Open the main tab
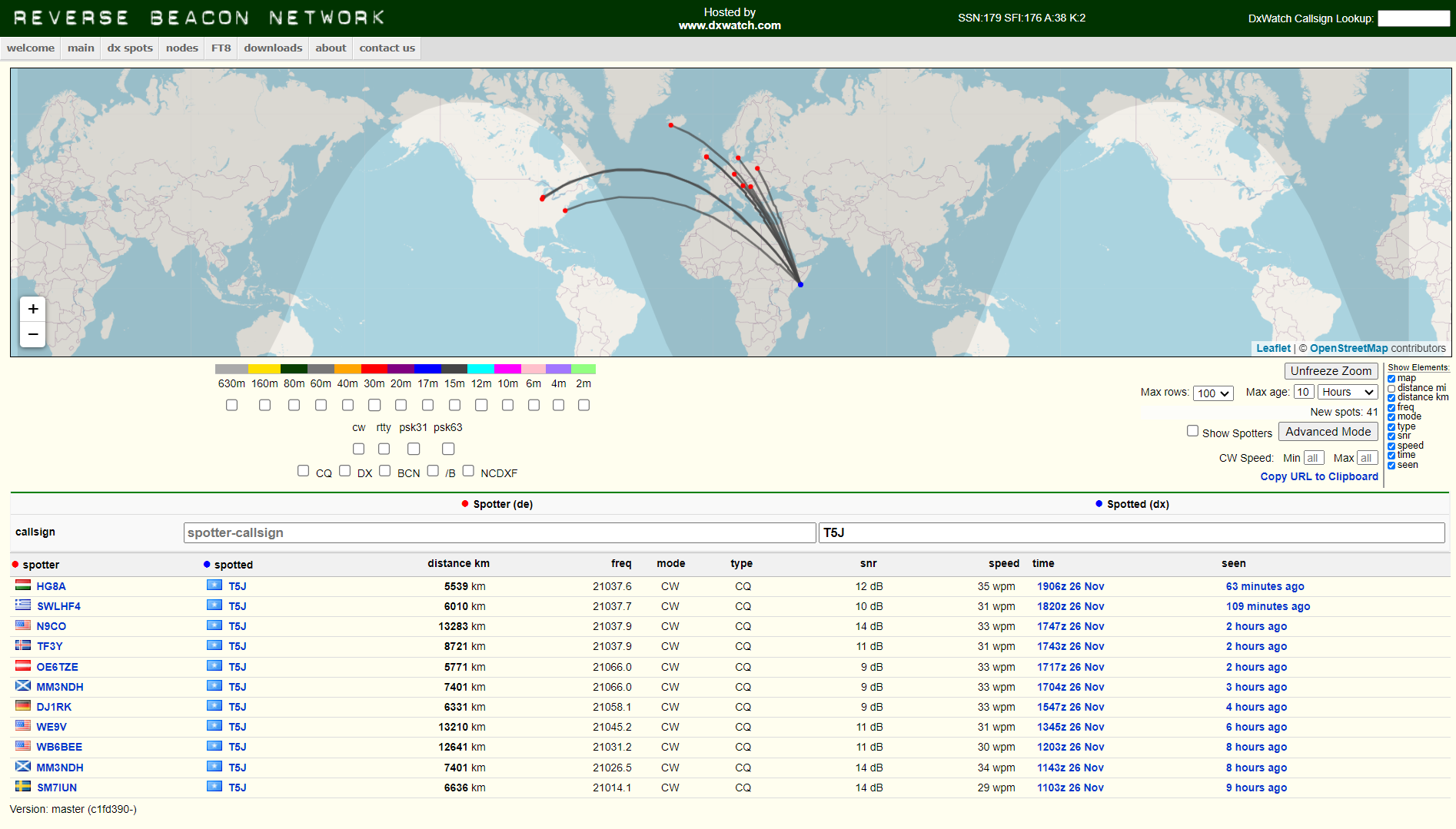1456x829 pixels. pyautogui.click(x=81, y=48)
